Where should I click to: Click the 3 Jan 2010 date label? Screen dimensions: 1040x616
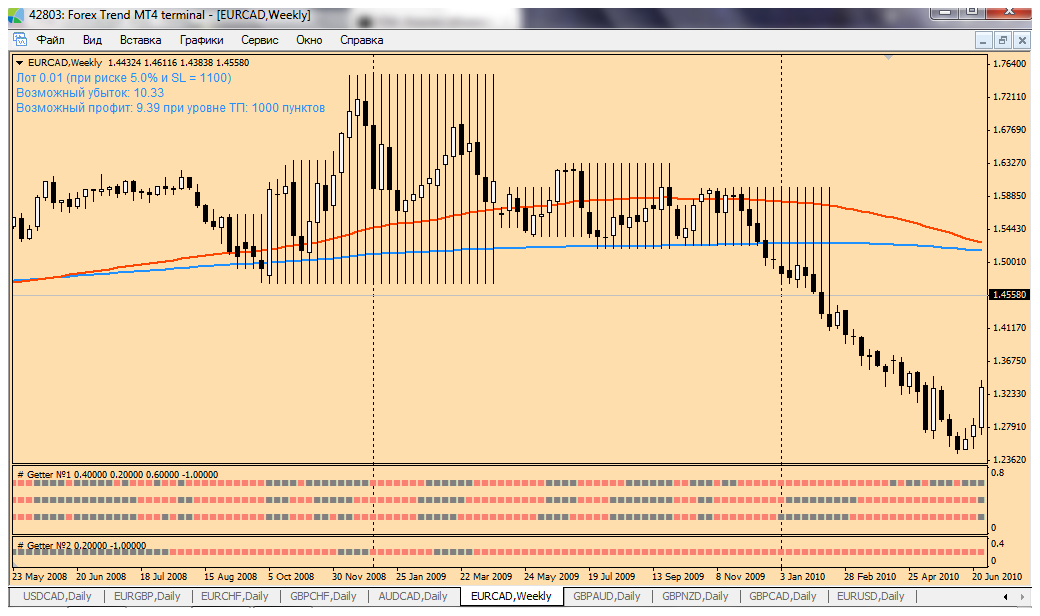803,576
